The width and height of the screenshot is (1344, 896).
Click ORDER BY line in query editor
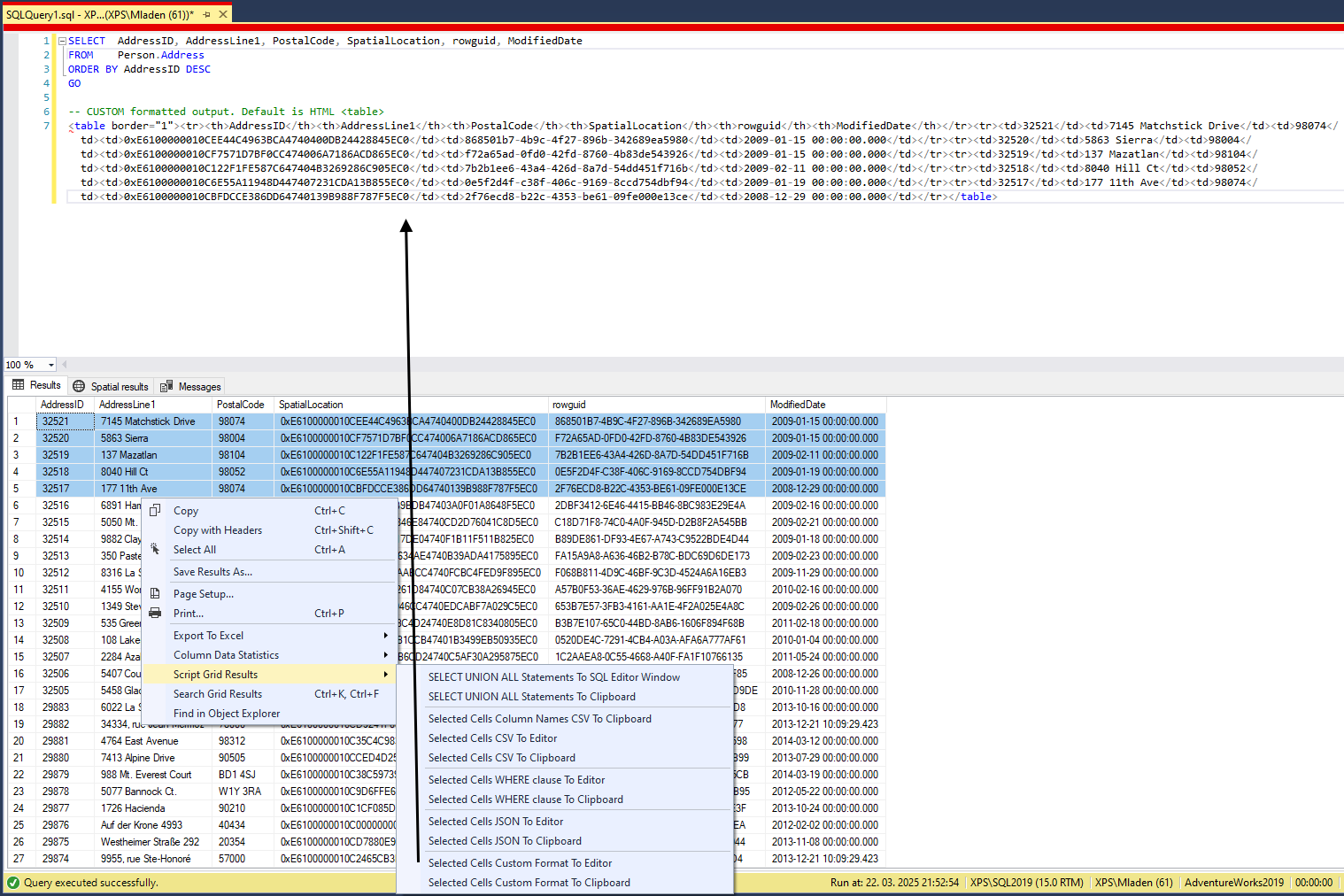click(x=139, y=69)
